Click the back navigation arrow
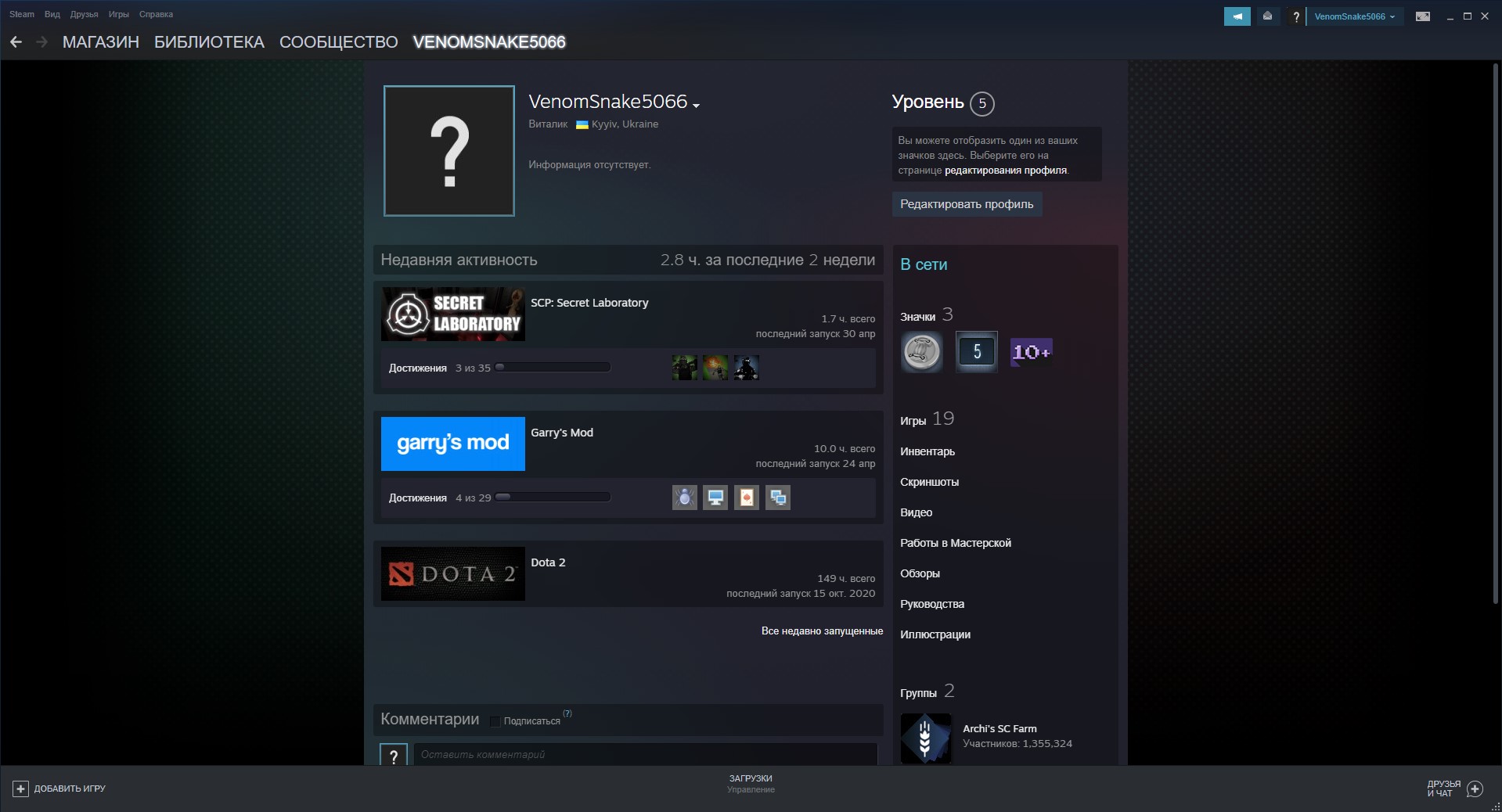Screen dimensions: 1502x812 pyautogui.click(x=16, y=42)
